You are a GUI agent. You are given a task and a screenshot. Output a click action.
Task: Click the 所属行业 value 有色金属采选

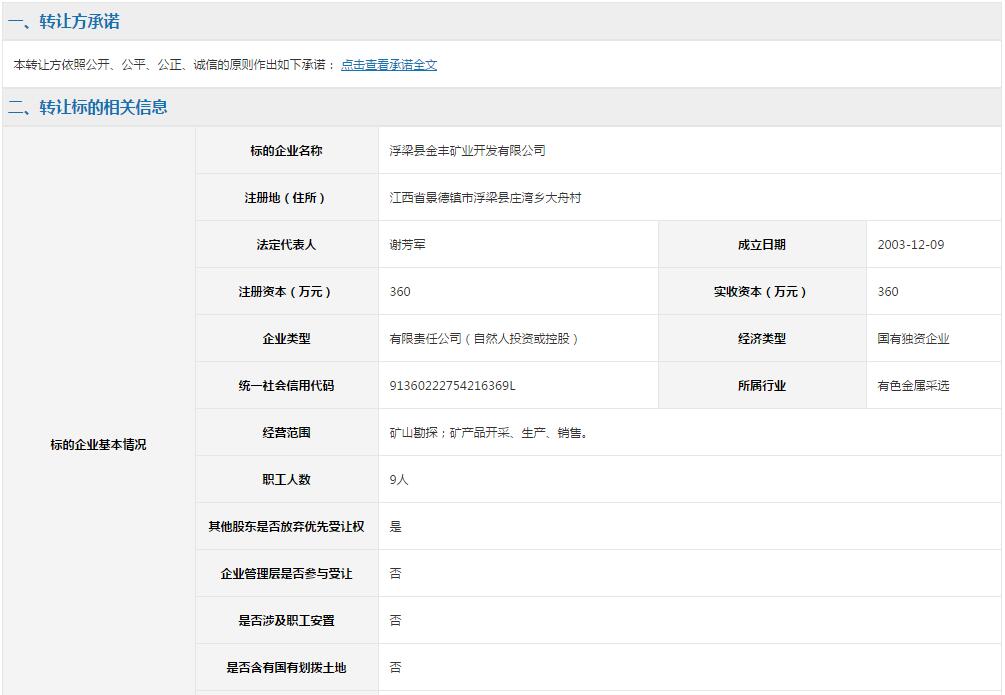pos(913,386)
